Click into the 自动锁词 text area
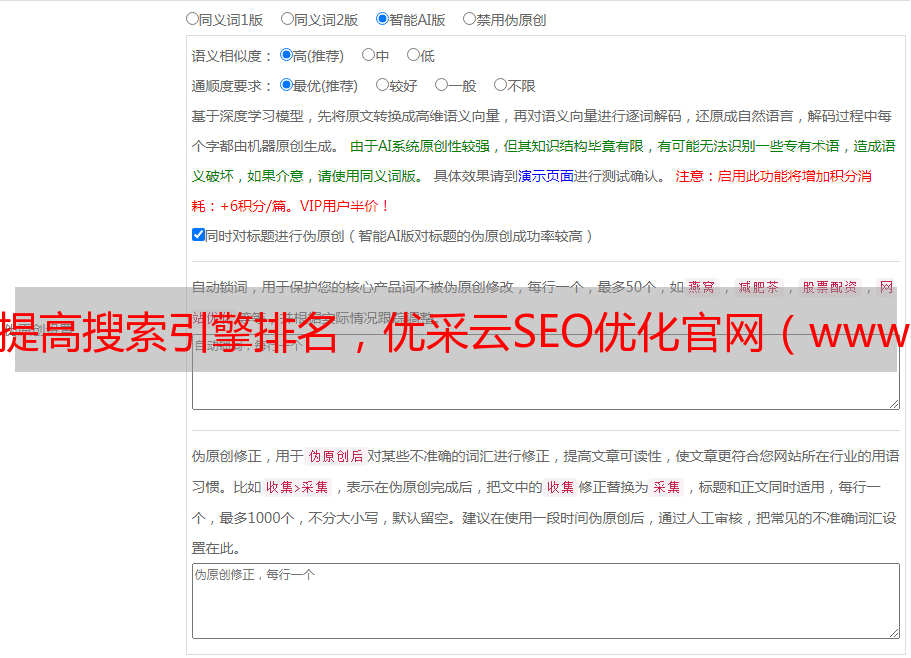Viewport: 911px width, 658px height. 546,372
